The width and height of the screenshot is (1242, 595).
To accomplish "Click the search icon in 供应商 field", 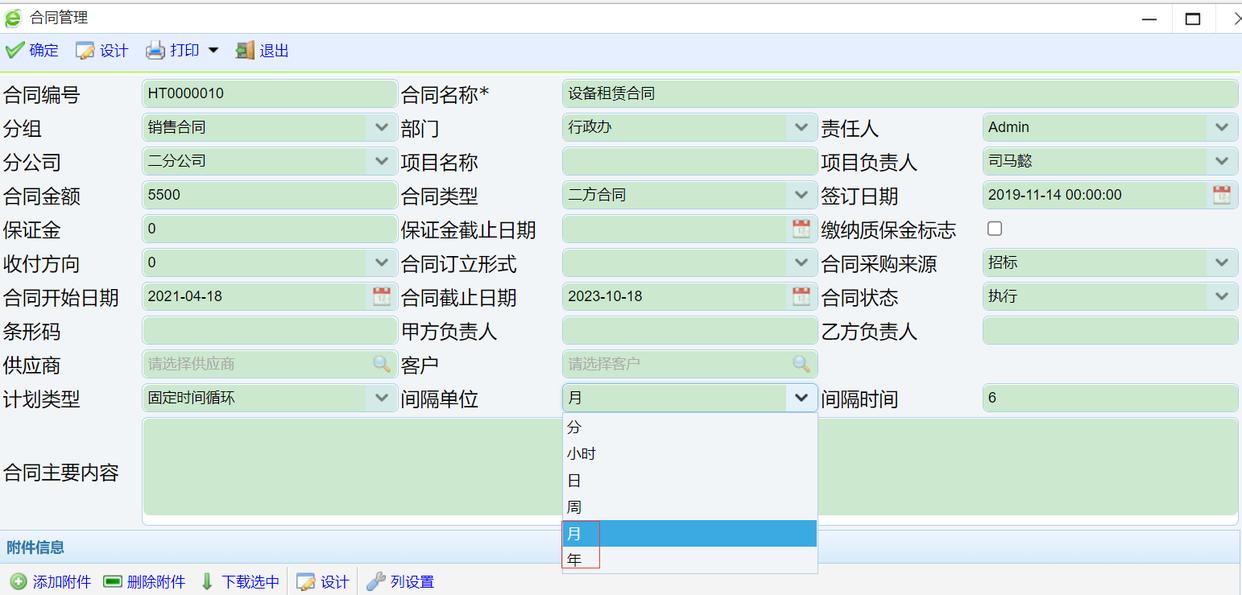I will (x=381, y=364).
